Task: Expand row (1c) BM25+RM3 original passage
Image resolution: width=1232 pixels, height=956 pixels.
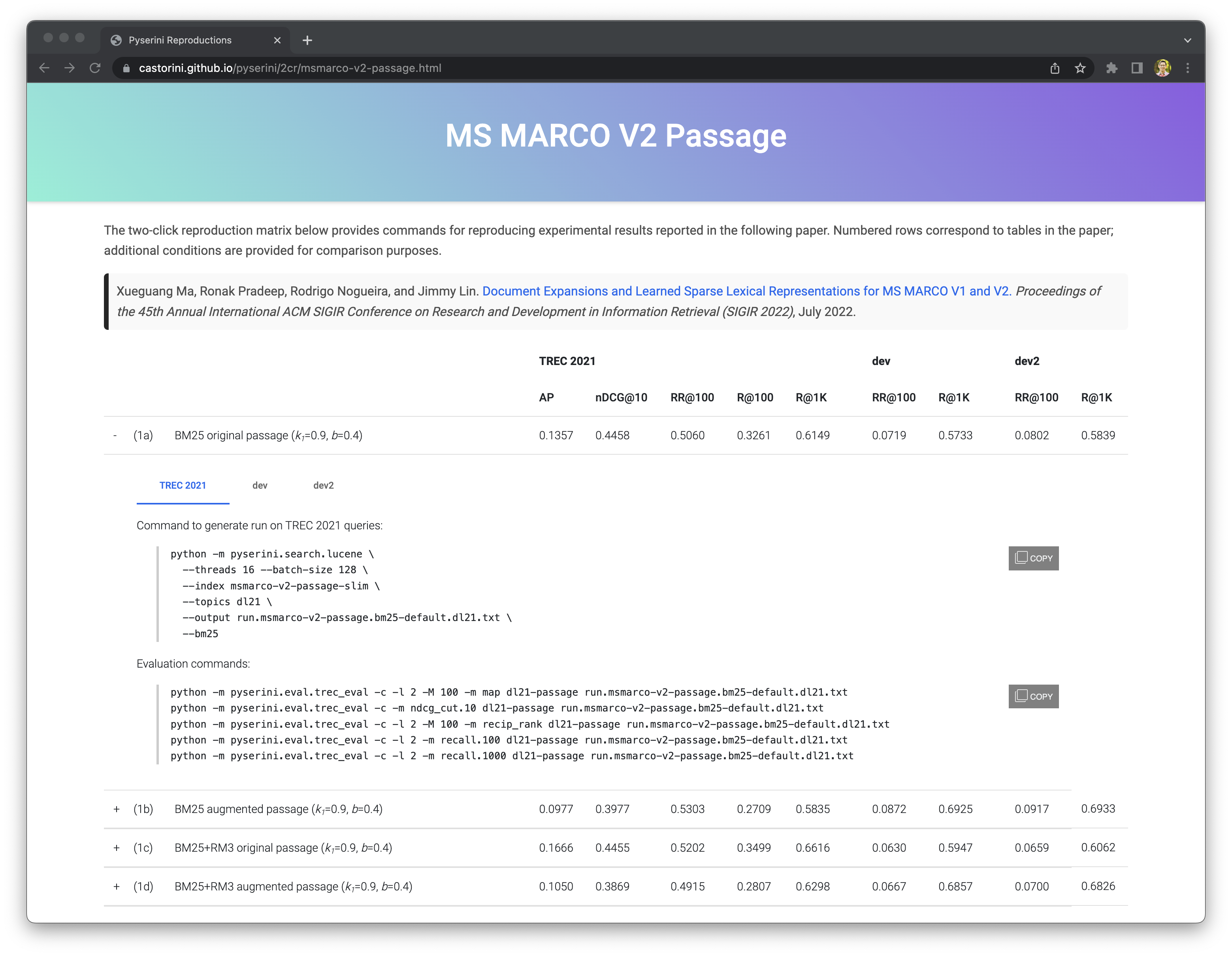Action: coord(116,848)
